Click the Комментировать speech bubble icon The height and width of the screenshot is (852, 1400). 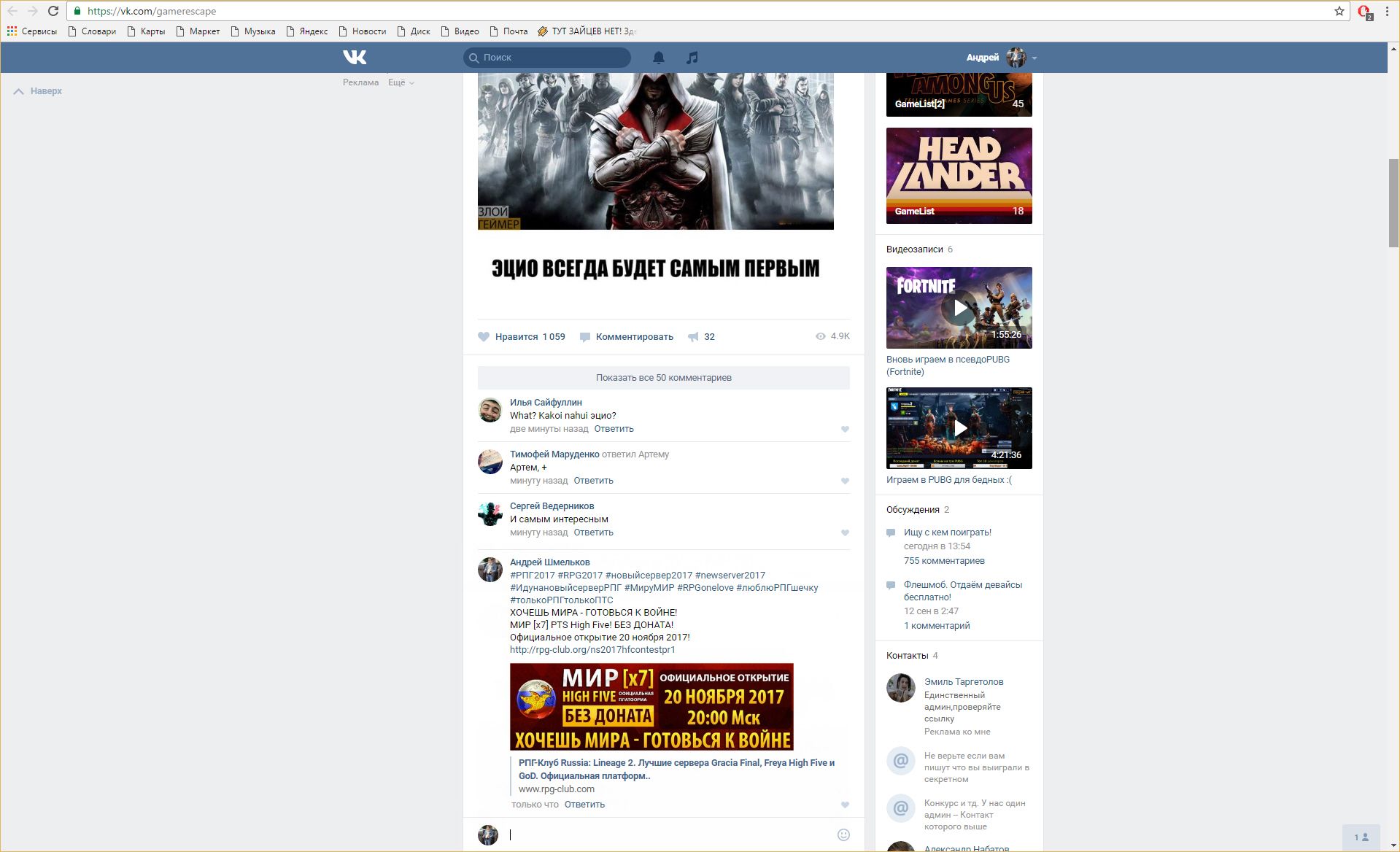coord(585,336)
